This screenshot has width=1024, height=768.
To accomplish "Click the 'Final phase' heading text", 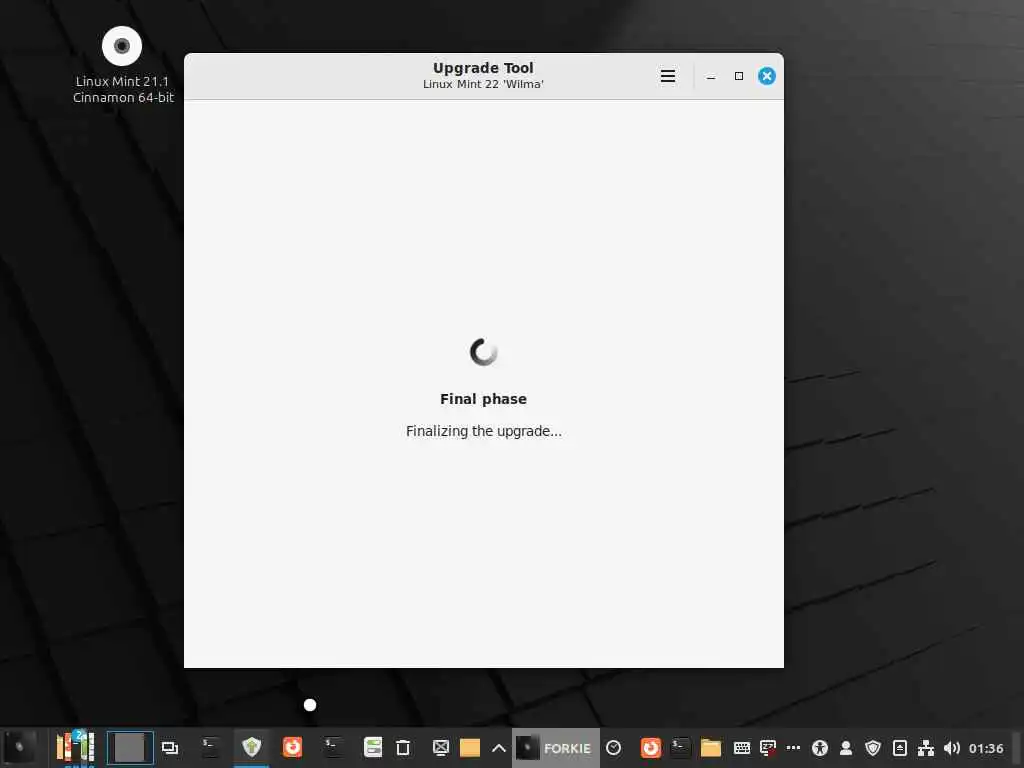I will [483, 399].
